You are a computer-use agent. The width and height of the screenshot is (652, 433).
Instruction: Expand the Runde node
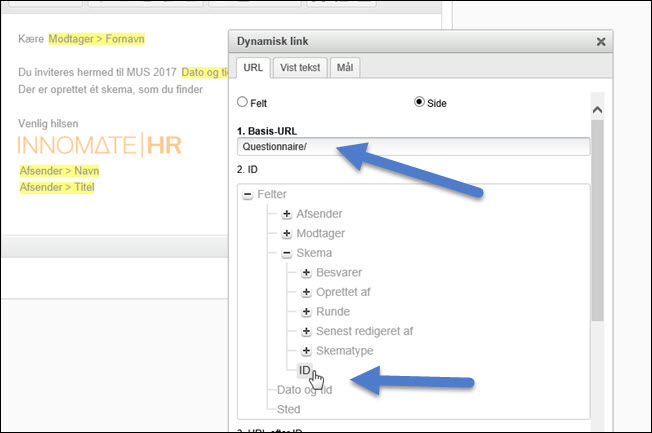(x=306, y=311)
